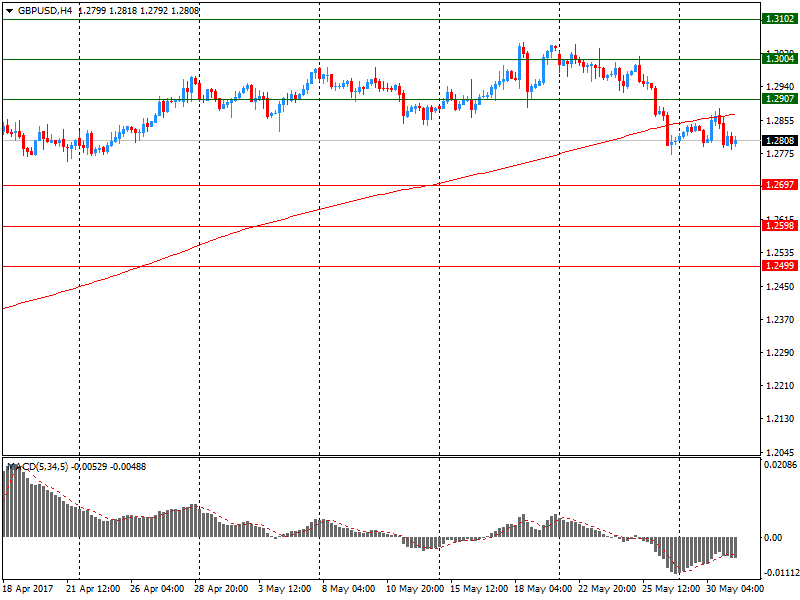Select the 1.3004 resistance level label
Viewport: 800px width, 600px height.
(780, 59)
